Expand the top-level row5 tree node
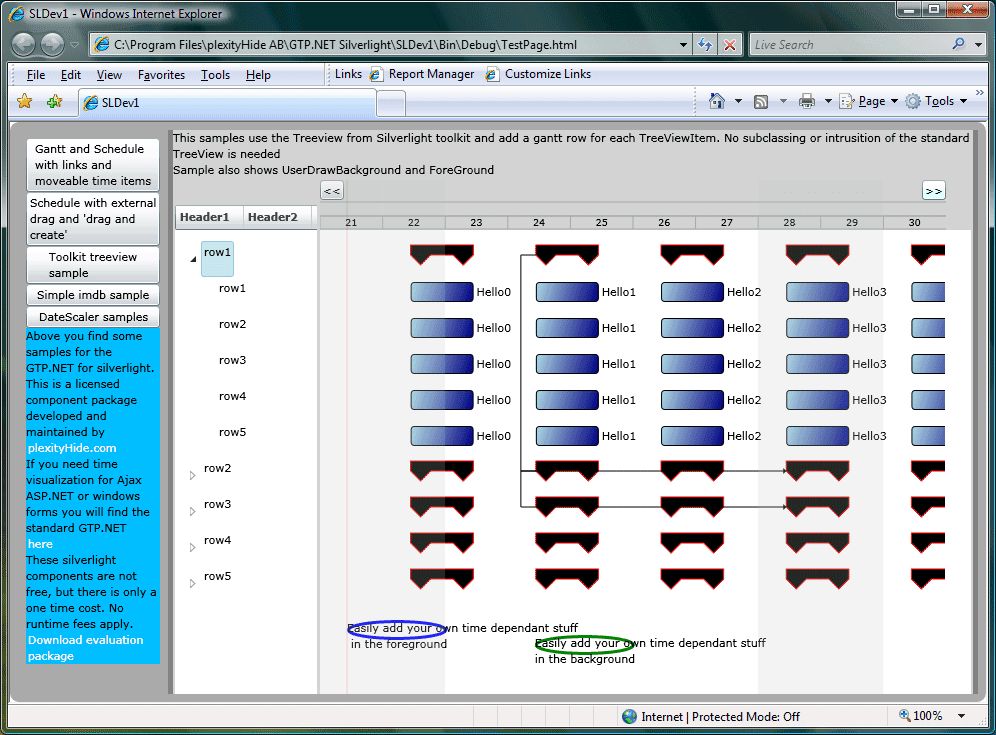Screen dimensions: 996x735 (192, 583)
